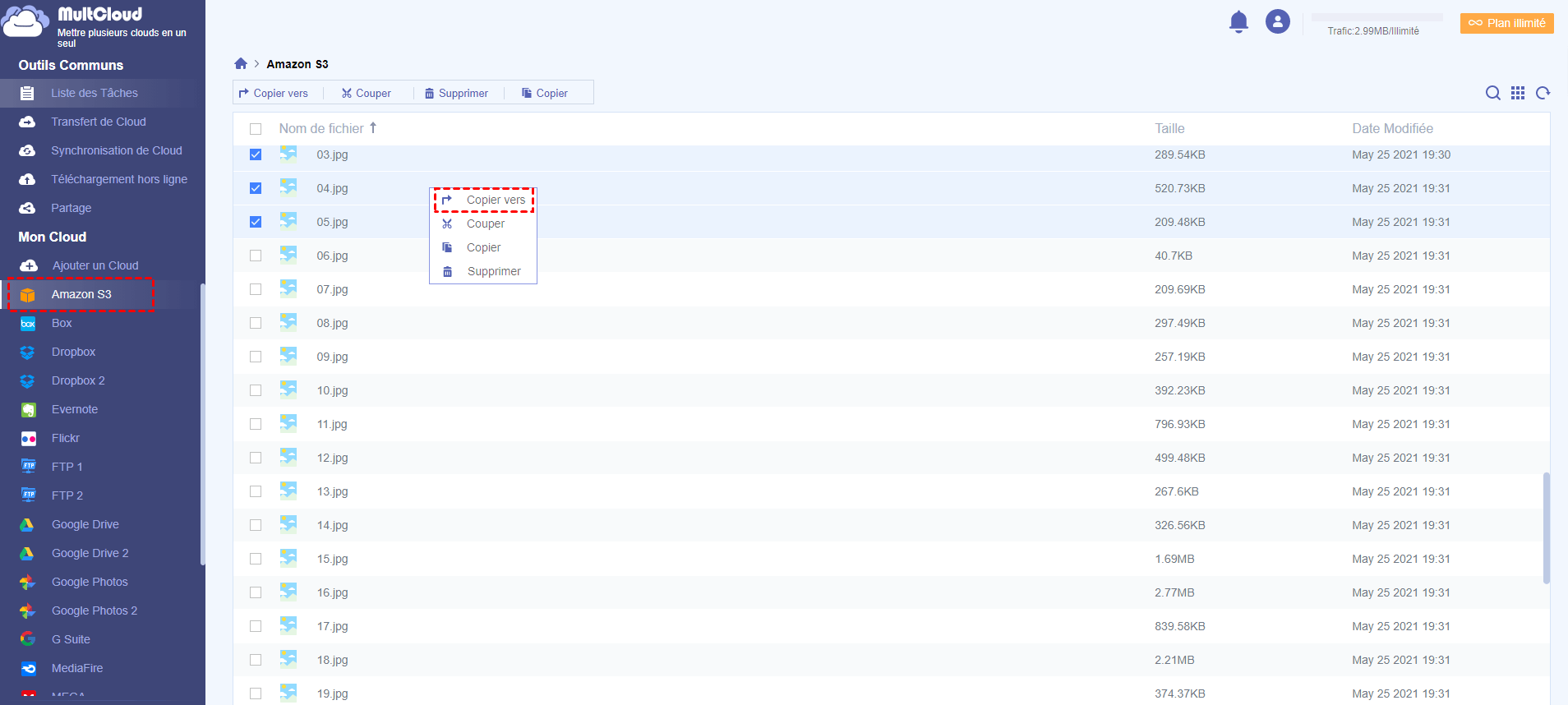The height and width of the screenshot is (705, 1568).
Task: Select the file name 12.jpg
Action: coord(333,458)
